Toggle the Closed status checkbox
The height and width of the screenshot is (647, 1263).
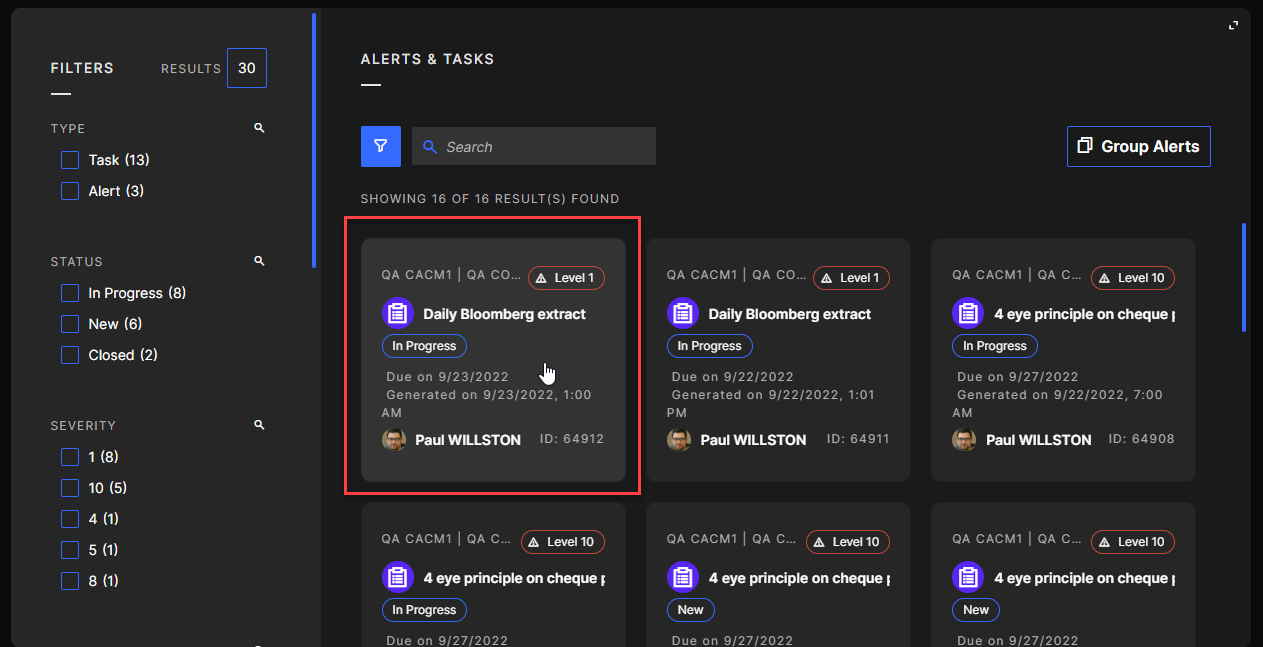tap(70, 355)
